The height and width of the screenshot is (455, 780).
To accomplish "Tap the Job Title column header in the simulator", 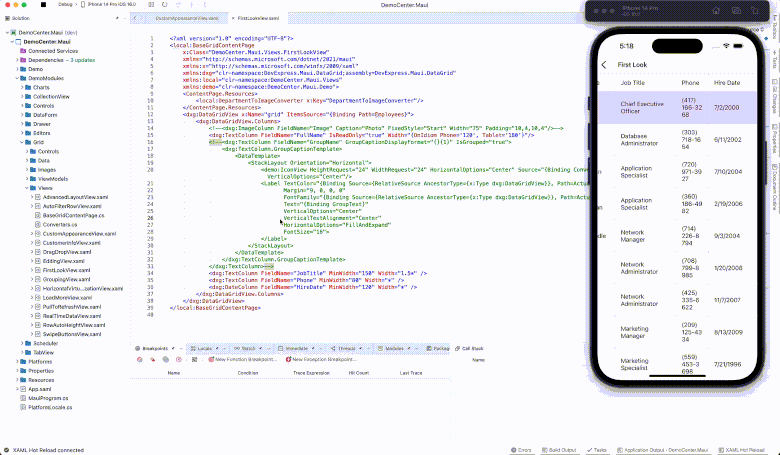I will [x=632, y=83].
